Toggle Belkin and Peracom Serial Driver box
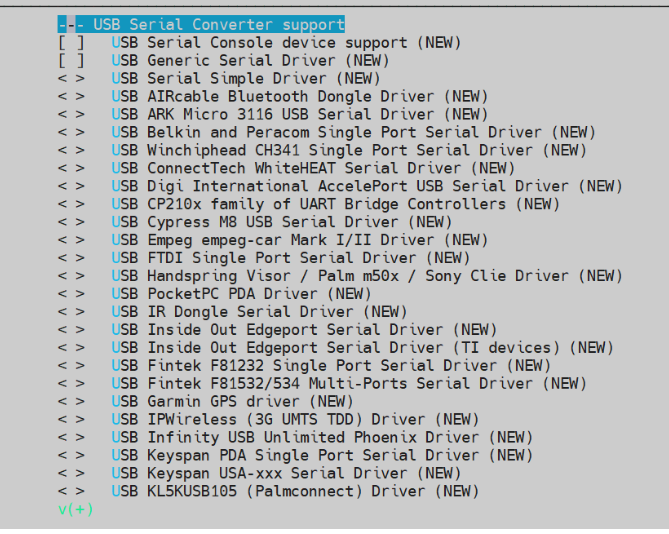The height and width of the screenshot is (534, 669). pos(71,132)
